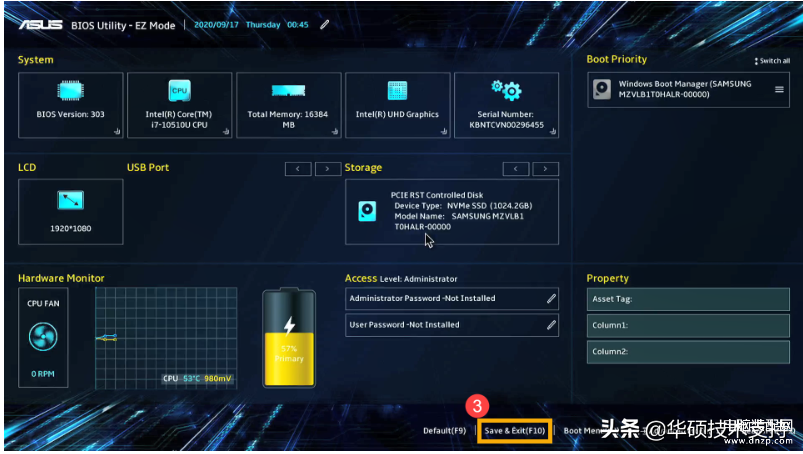This screenshot has height=454, width=803.
Task: Click the pencil icon to edit date and time
Action: [x=325, y=25]
